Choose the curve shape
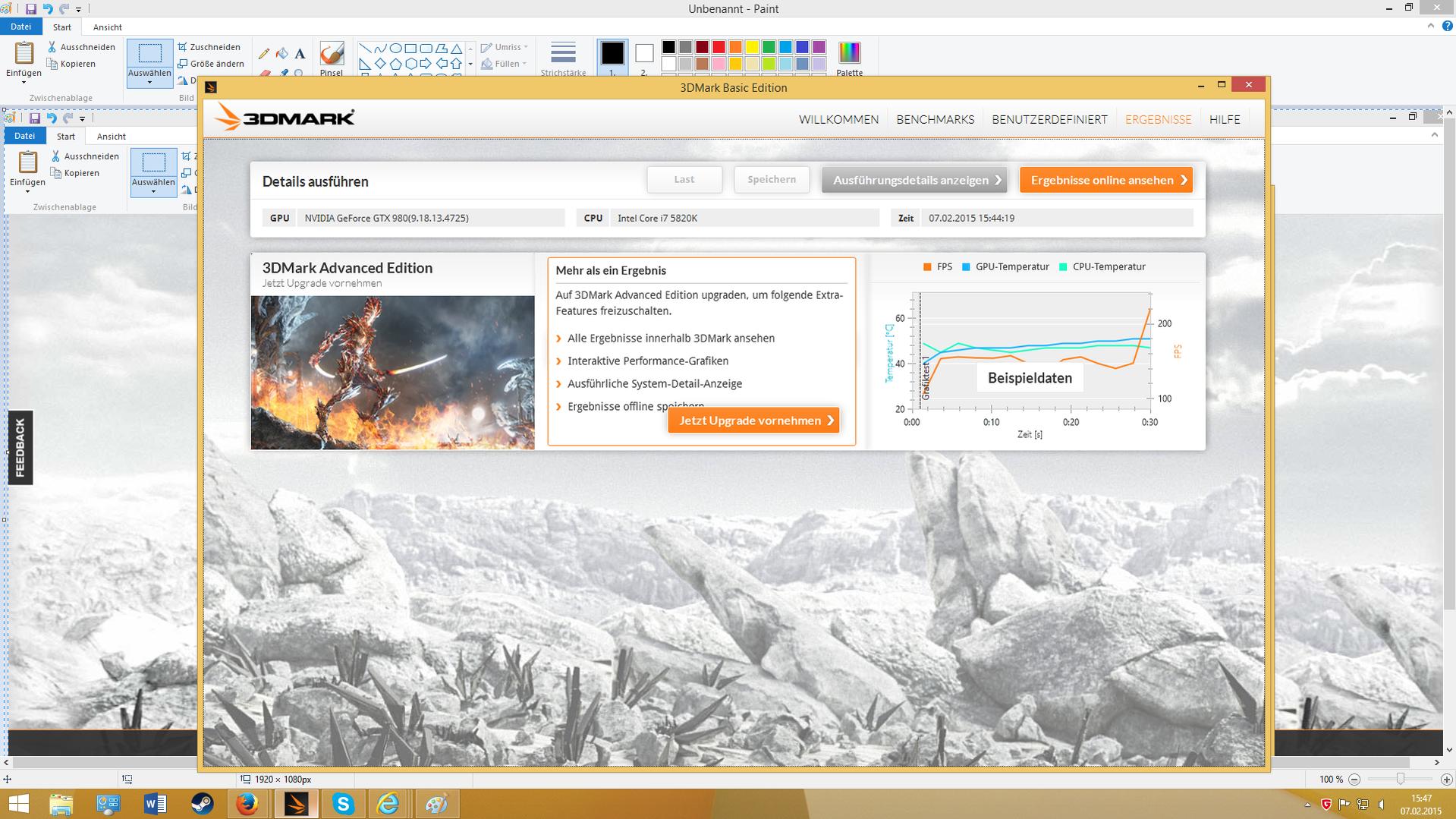This screenshot has width=1456, height=819. point(380,49)
